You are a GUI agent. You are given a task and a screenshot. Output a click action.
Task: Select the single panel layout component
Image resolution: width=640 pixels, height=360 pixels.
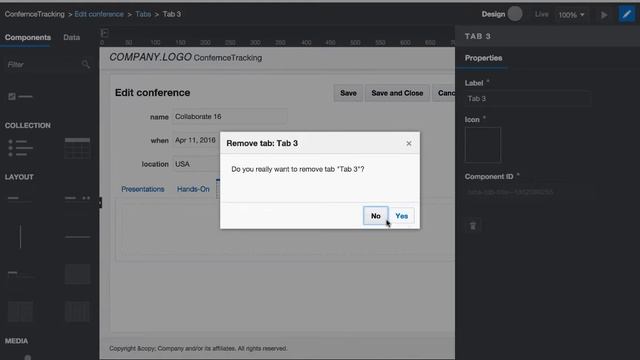point(78,273)
